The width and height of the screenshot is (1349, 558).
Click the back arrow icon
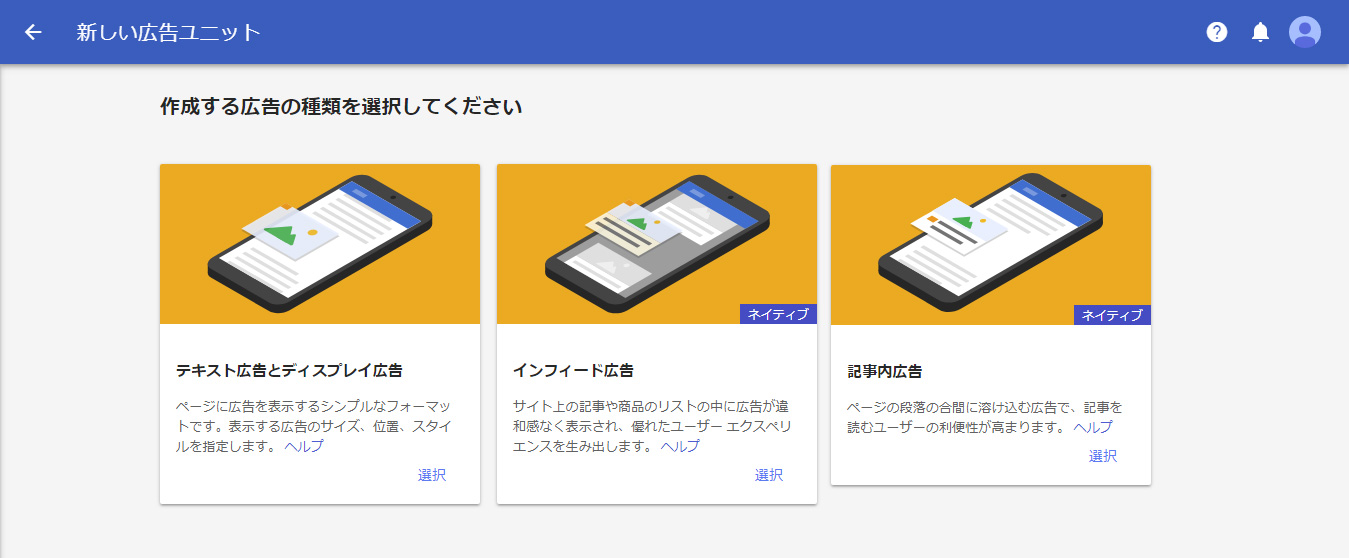tap(33, 32)
